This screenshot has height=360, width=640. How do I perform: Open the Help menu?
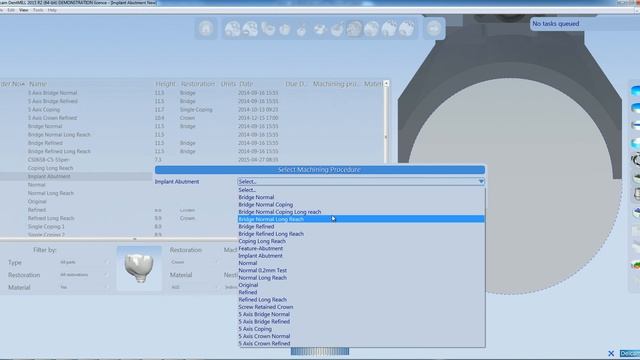coord(52,10)
